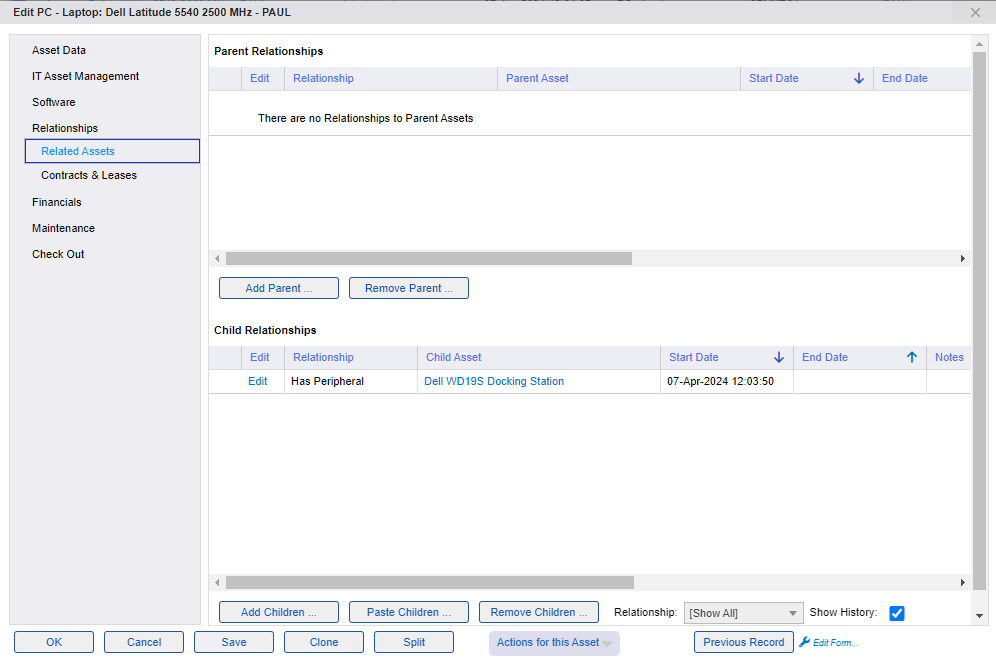Go to the Previous Record
The height and width of the screenshot is (670, 996).
(x=743, y=642)
